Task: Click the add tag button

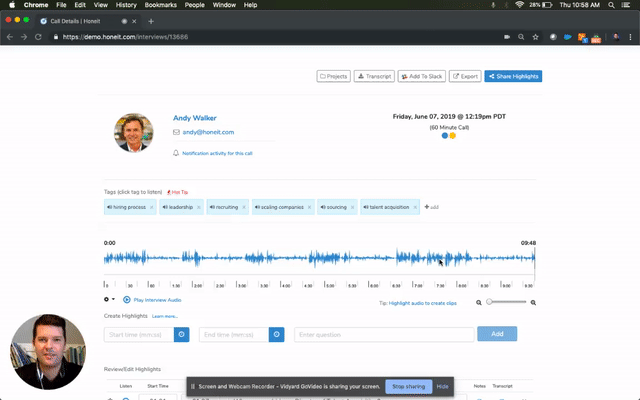Action: point(431,207)
